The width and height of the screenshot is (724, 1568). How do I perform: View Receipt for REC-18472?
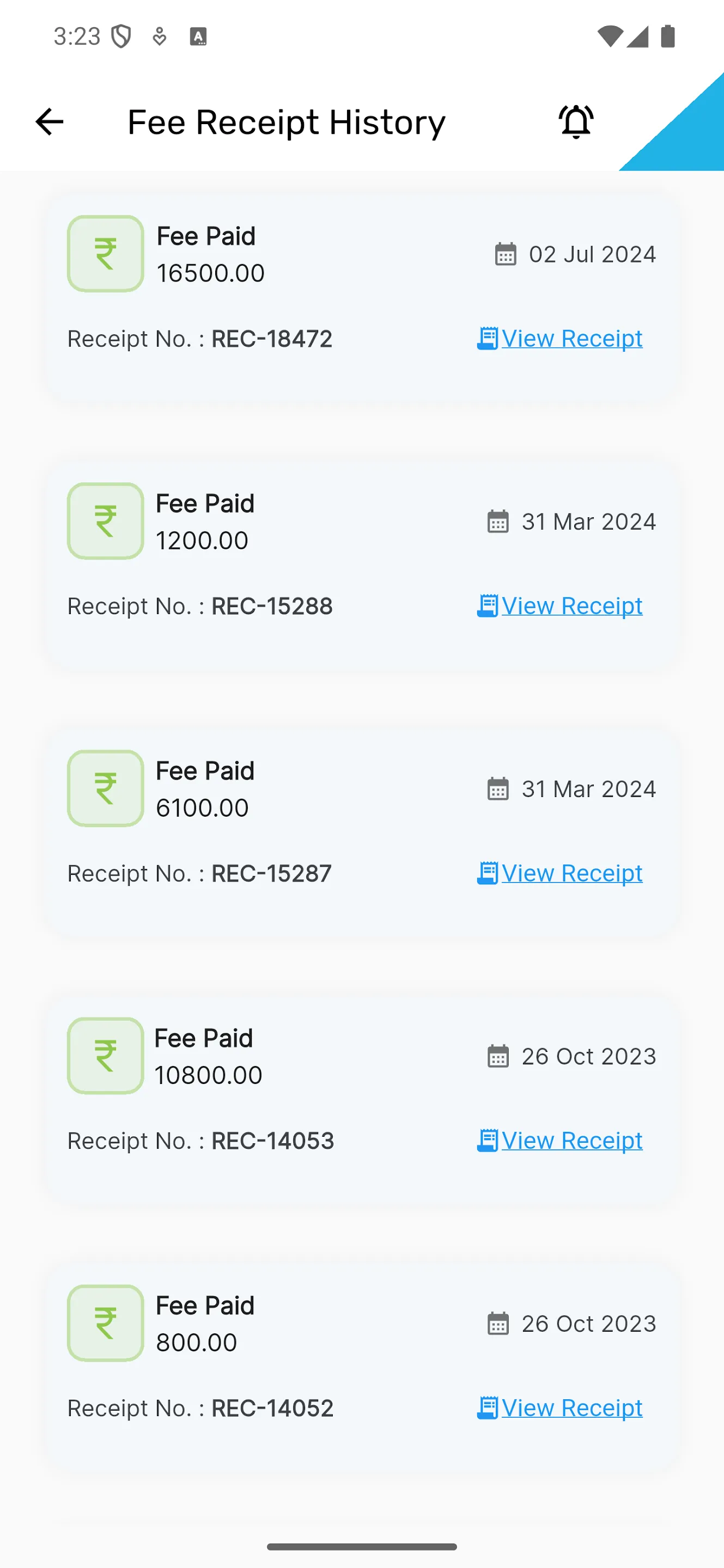point(559,339)
